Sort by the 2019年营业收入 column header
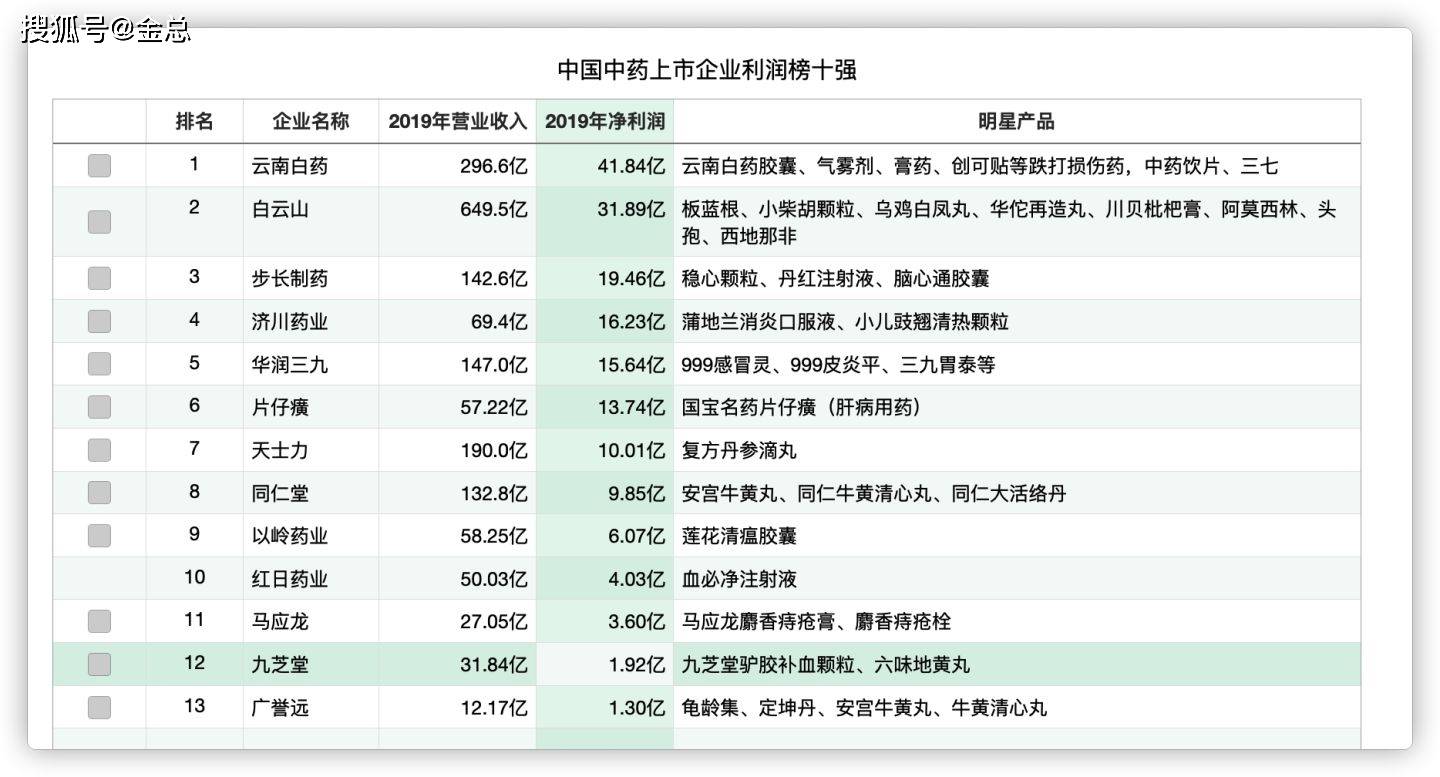Screen dimensions: 1440x777 tap(456, 121)
